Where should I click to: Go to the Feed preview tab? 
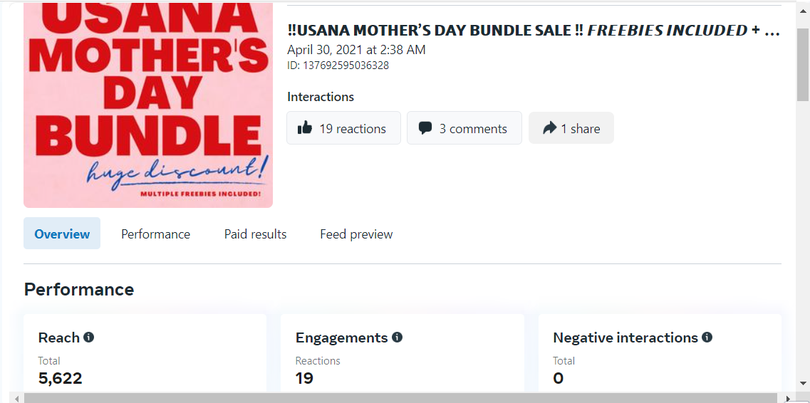coord(356,234)
